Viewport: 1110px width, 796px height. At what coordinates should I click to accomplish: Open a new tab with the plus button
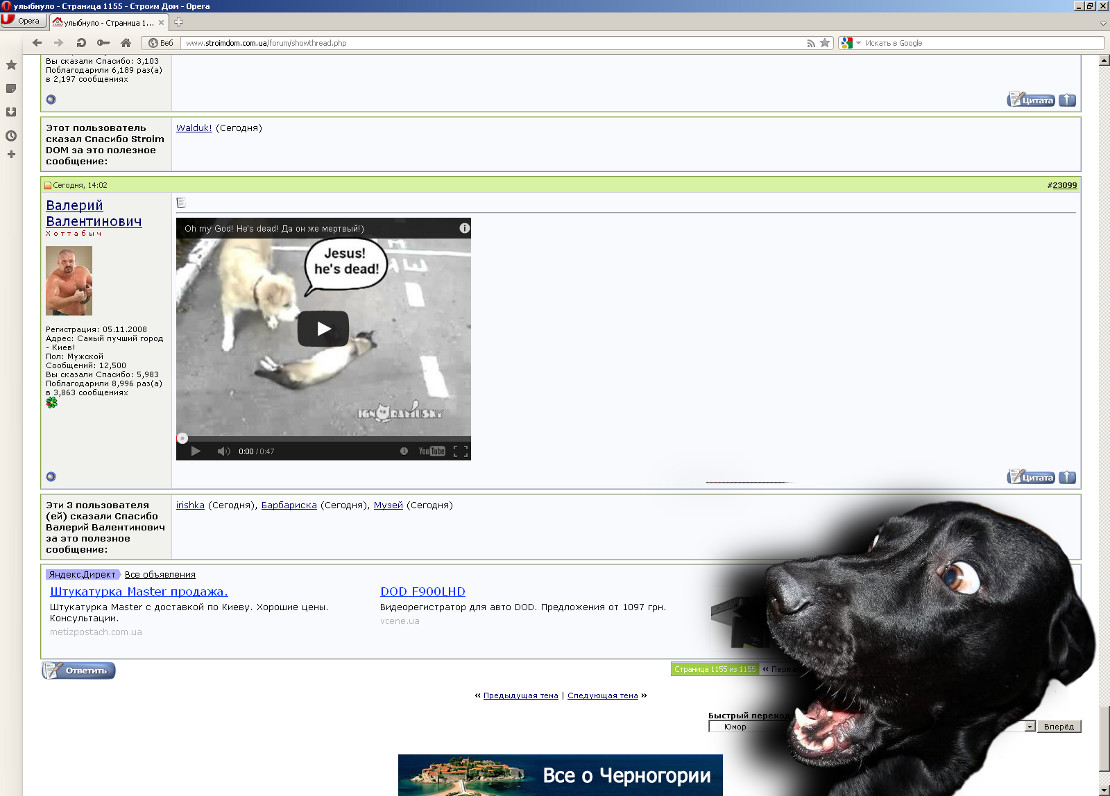pyautogui.click(x=178, y=22)
